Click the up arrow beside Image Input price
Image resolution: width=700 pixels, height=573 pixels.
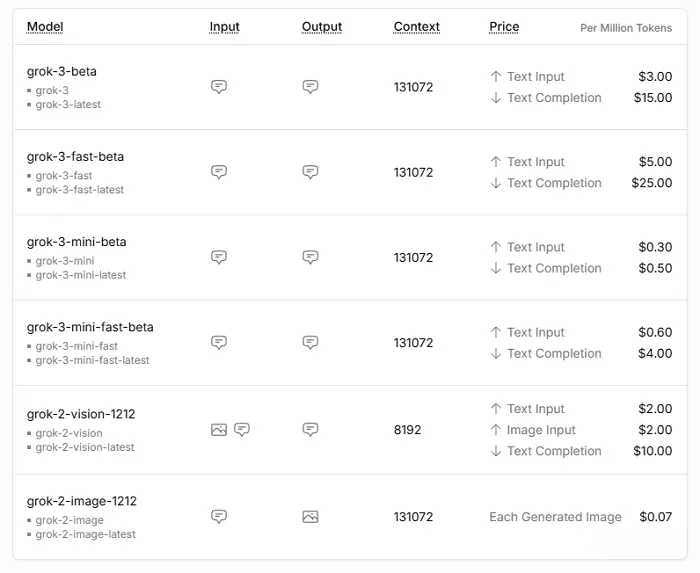496,430
